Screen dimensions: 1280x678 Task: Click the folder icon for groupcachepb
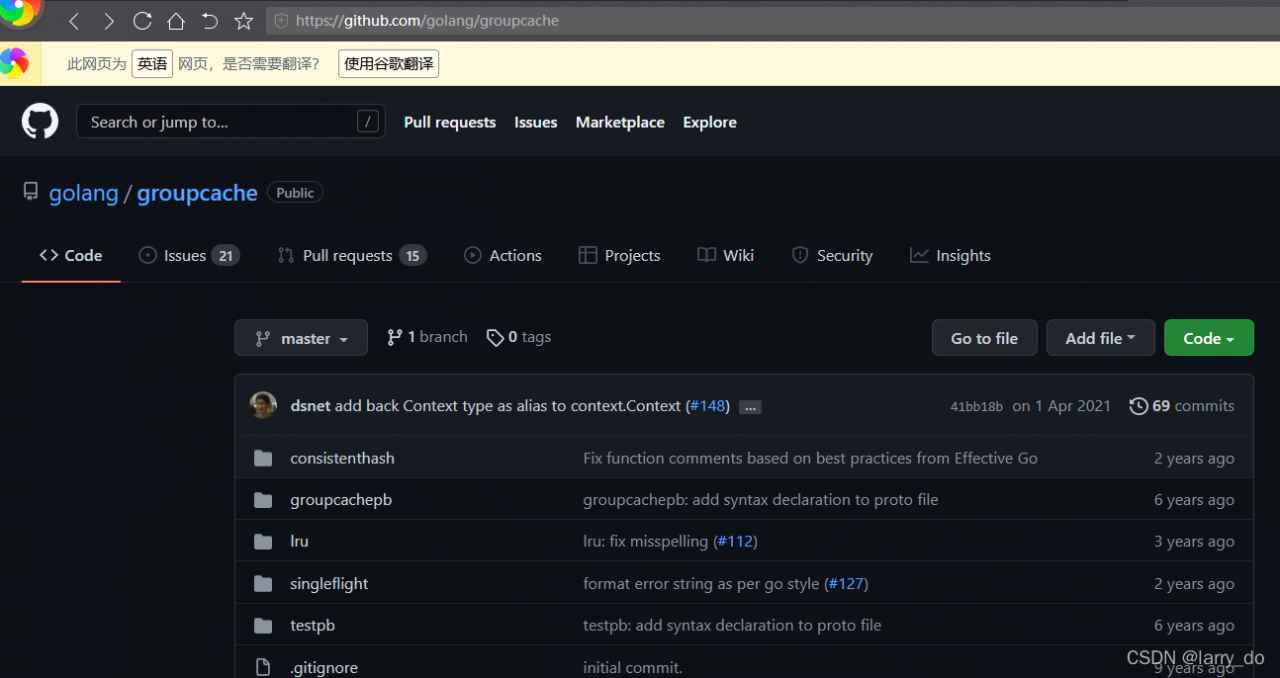pos(263,500)
